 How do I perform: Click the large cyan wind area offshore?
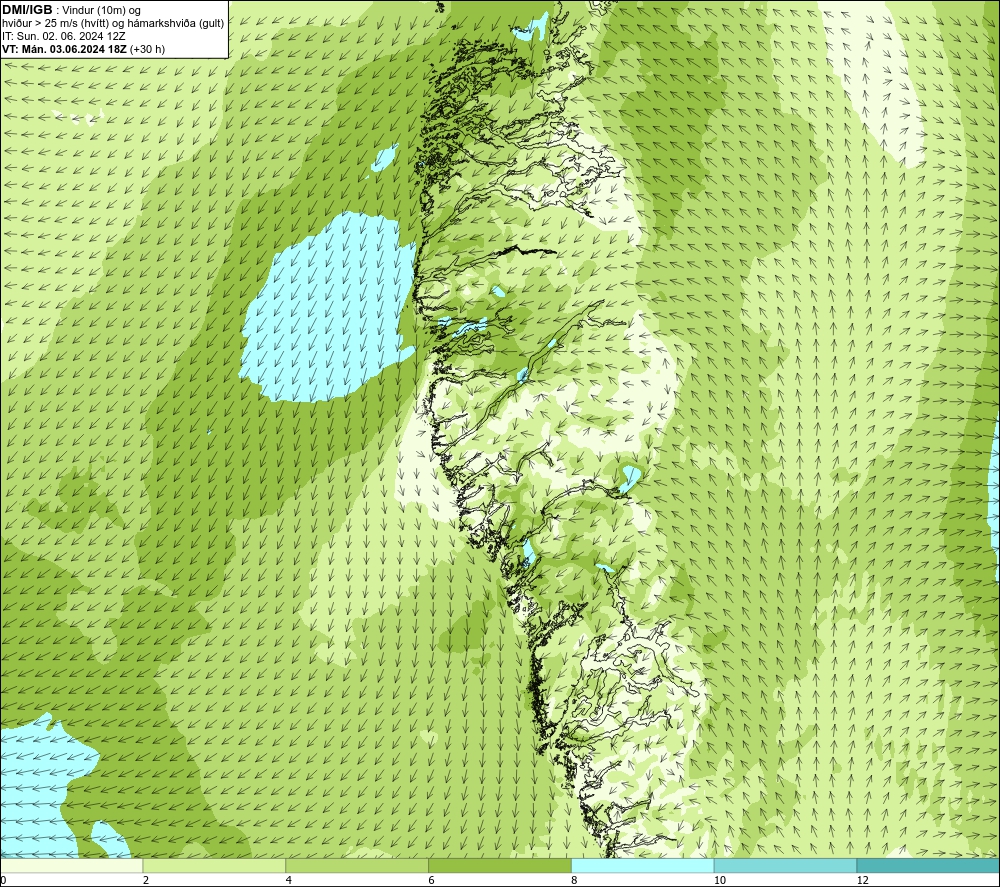328,309
